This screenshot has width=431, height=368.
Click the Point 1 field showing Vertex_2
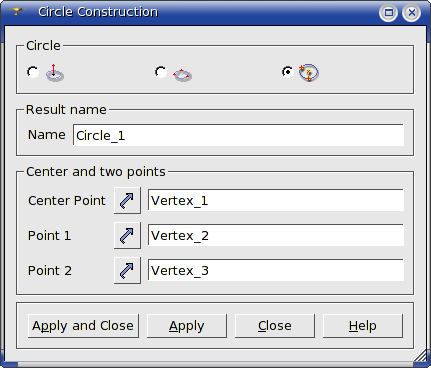click(x=276, y=235)
